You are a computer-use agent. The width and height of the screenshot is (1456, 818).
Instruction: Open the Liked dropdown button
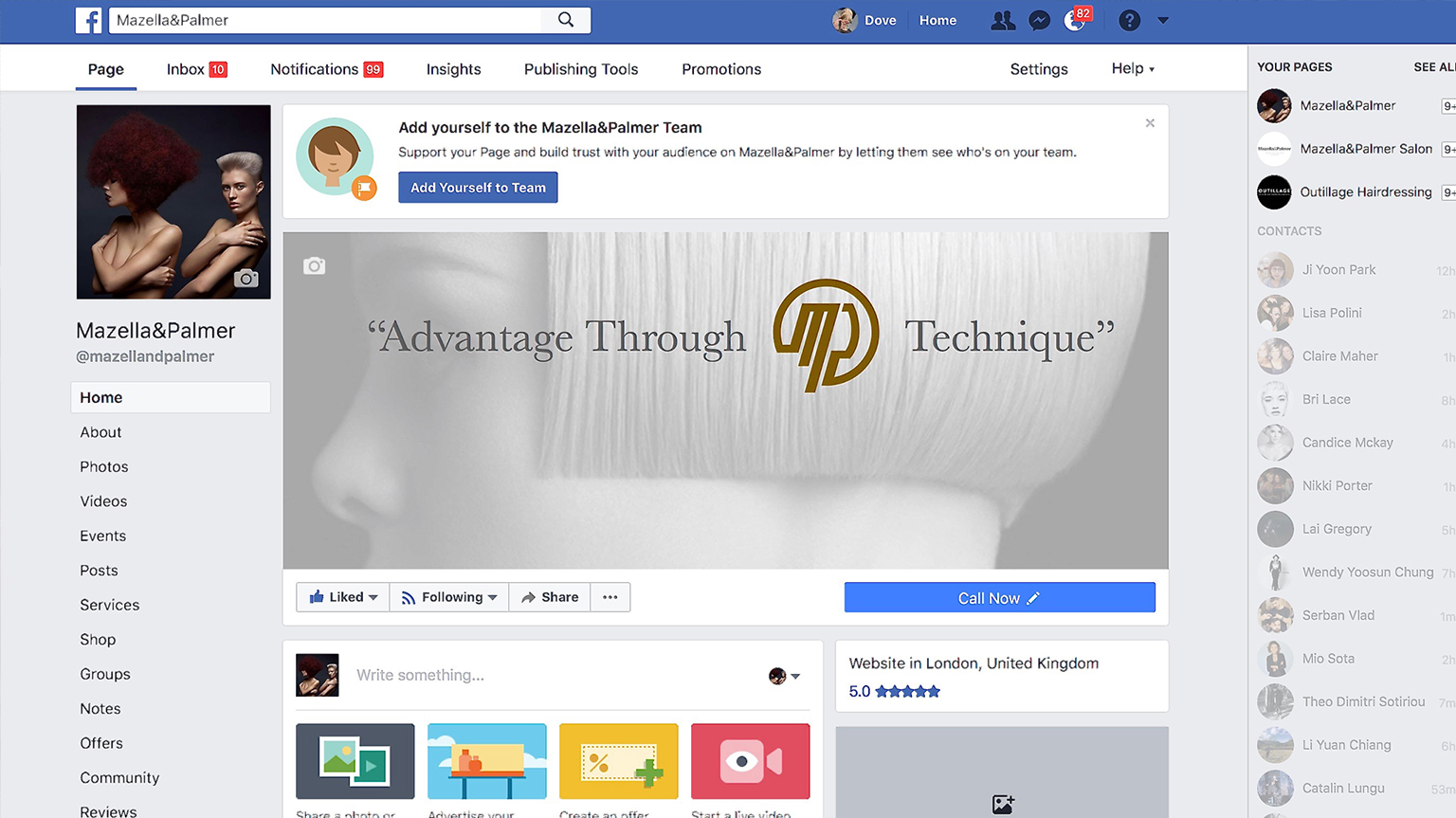[x=343, y=597]
